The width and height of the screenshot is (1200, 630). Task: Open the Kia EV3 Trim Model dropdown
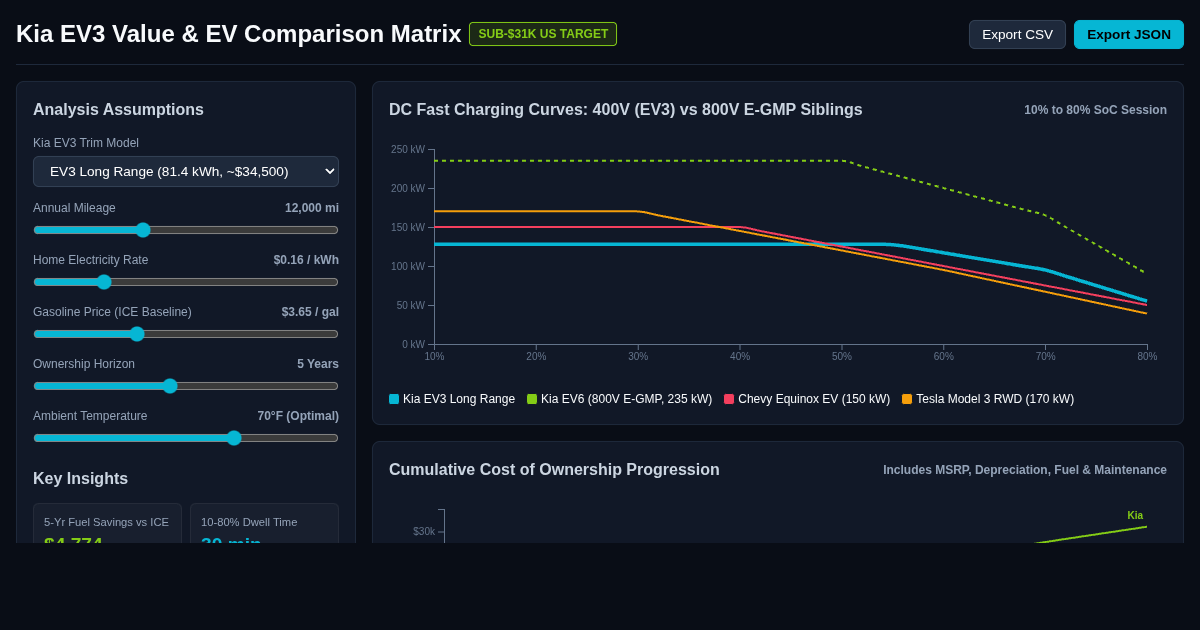click(x=186, y=171)
